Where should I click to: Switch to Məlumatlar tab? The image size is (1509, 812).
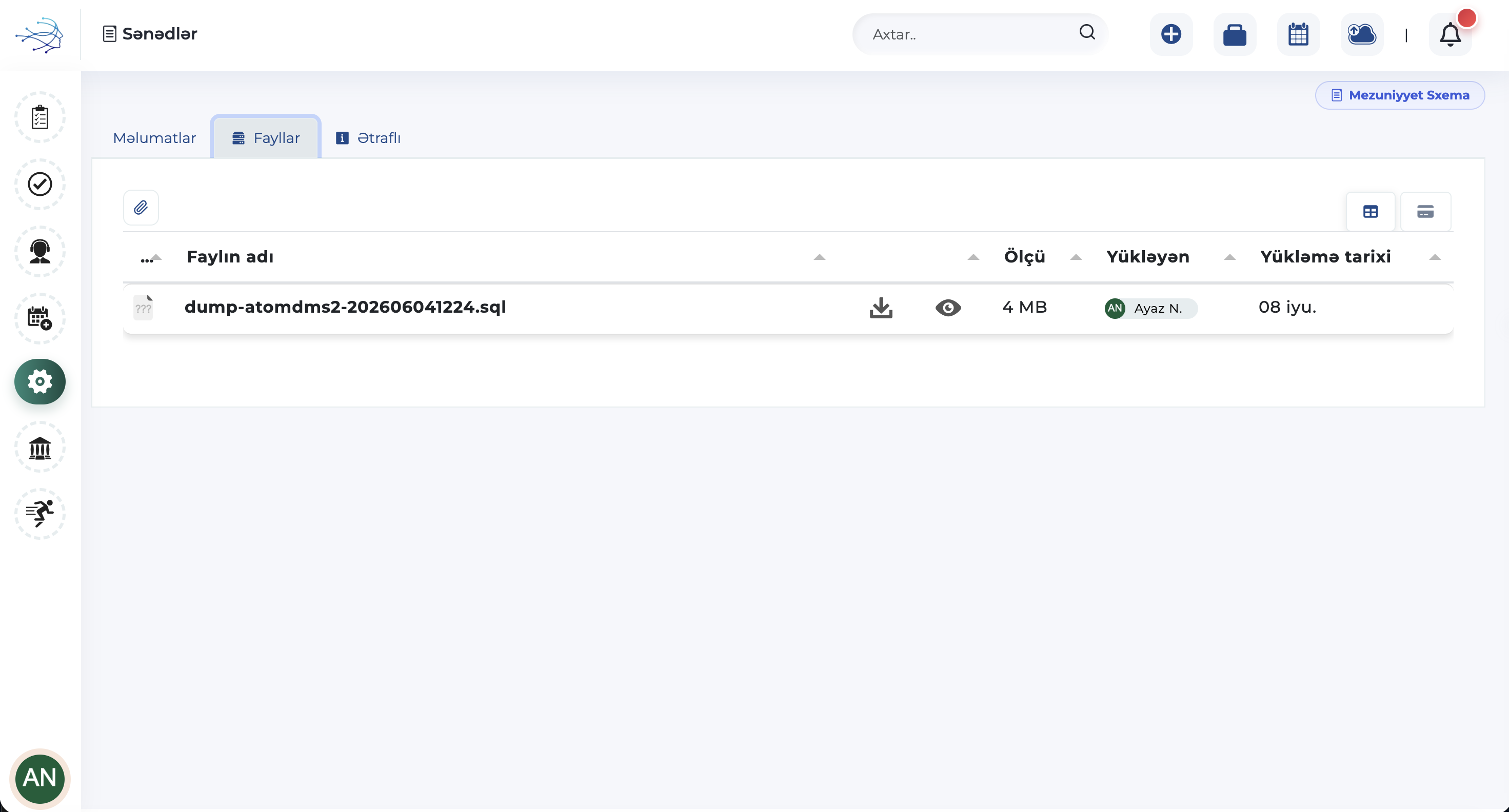(x=154, y=137)
